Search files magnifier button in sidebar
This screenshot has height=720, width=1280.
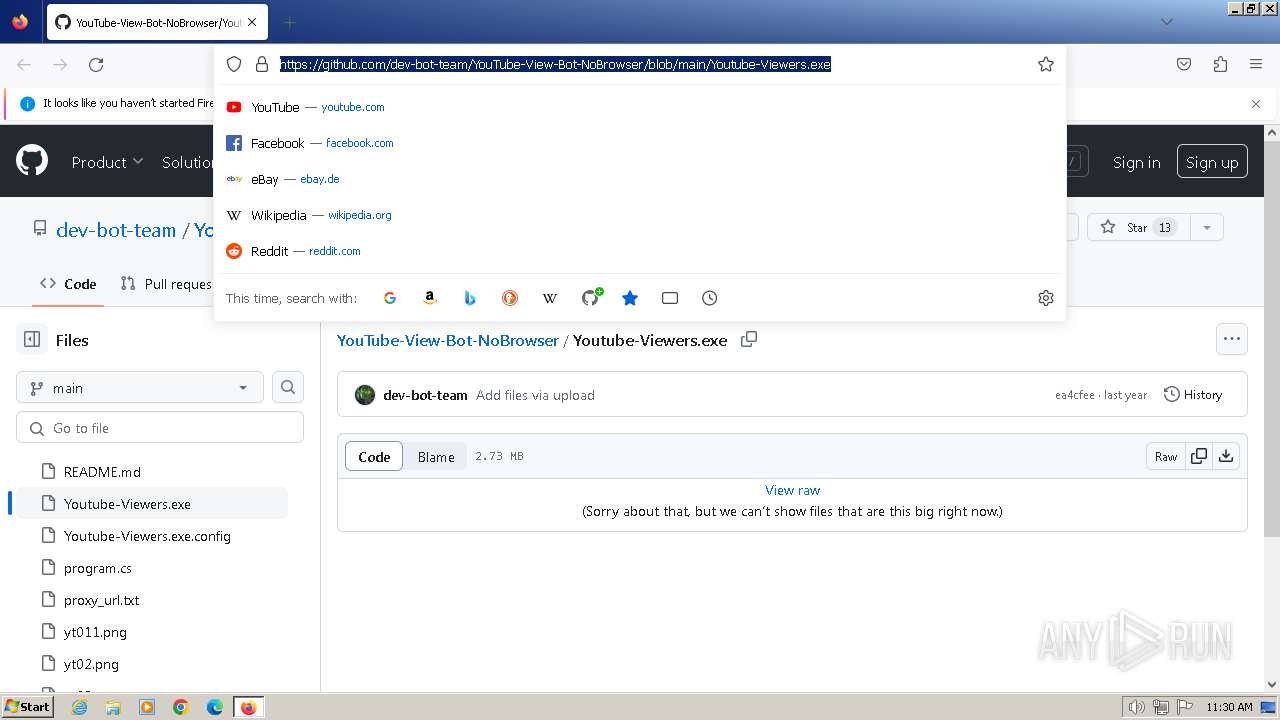(x=288, y=388)
